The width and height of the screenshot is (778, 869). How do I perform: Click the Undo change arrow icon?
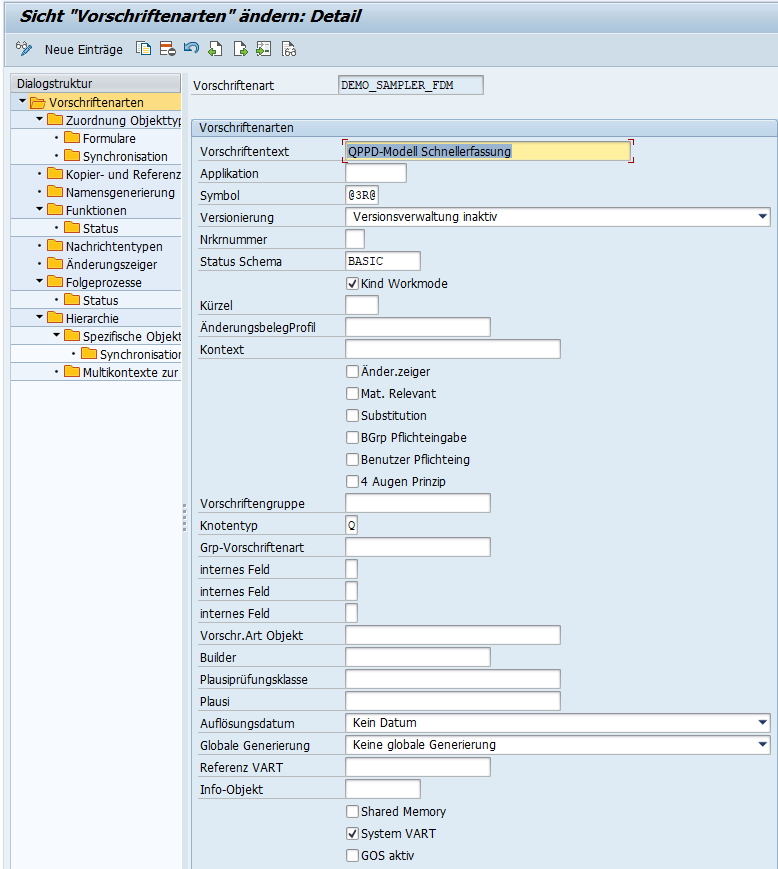point(191,49)
